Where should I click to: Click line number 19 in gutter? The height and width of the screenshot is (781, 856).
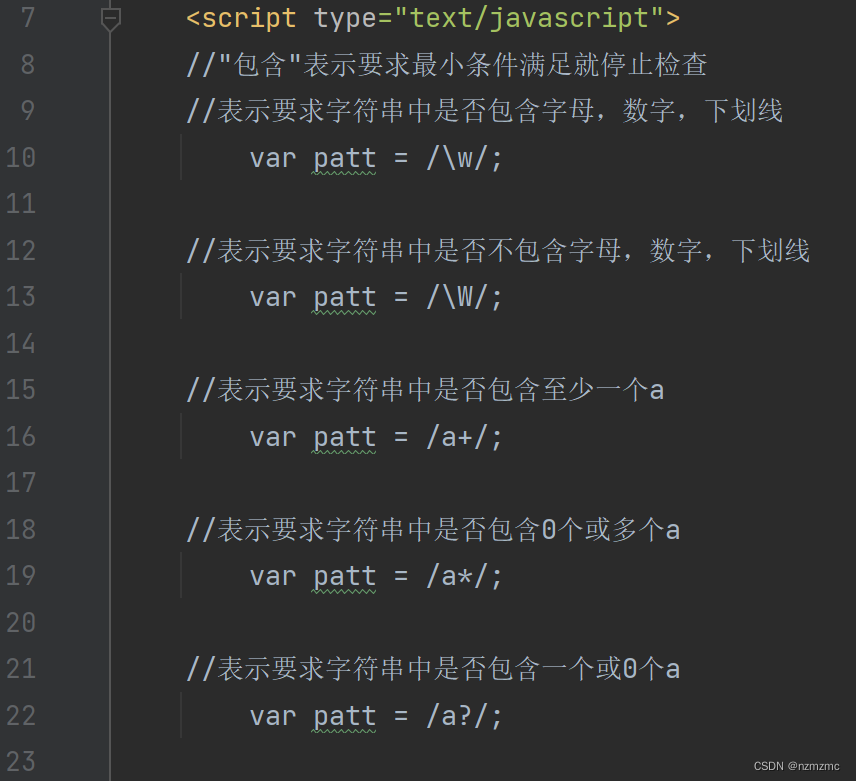[x=21, y=576]
